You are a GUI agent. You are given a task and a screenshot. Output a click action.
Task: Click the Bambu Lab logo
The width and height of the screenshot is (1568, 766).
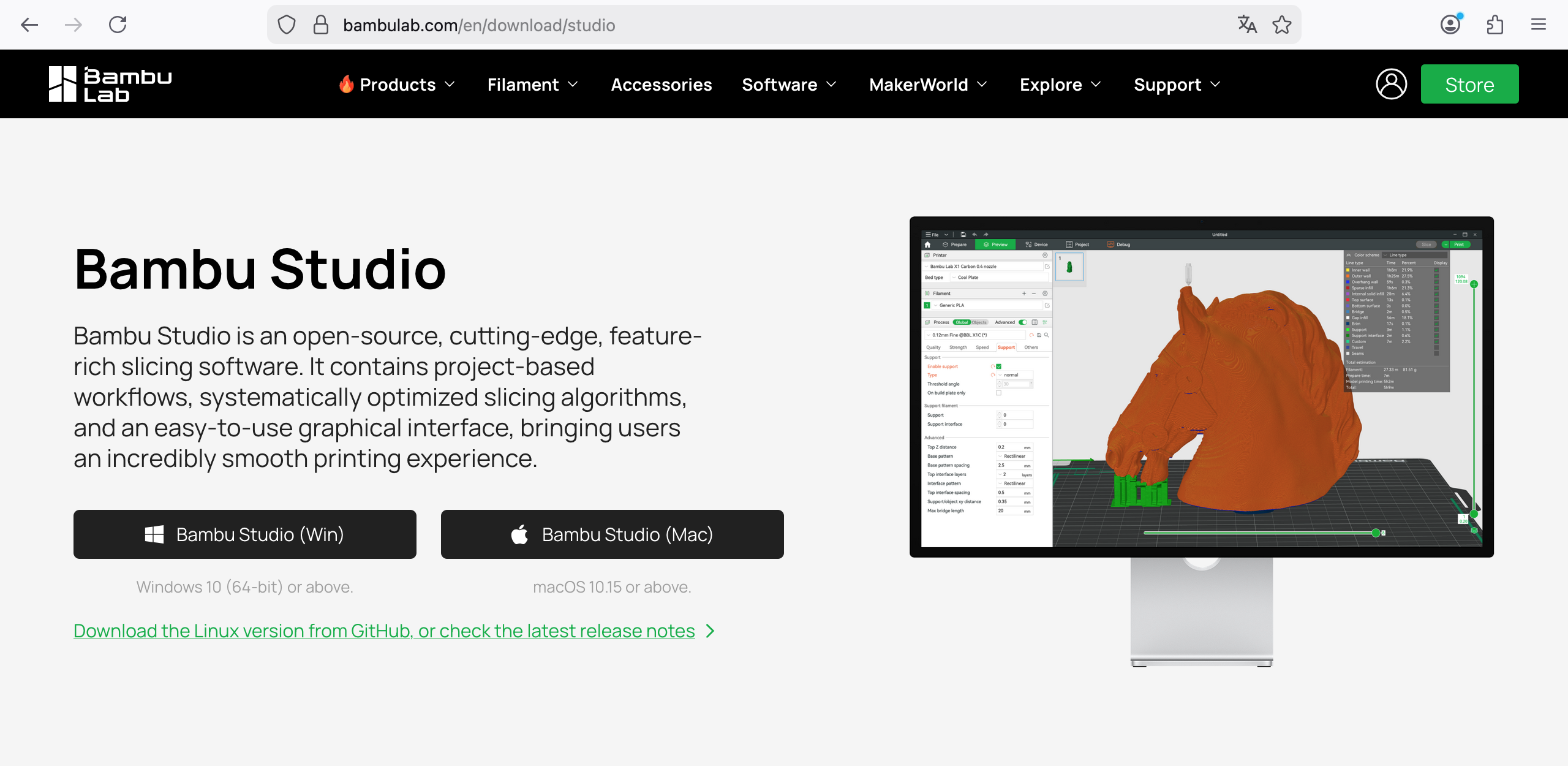click(x=110, y=84)
